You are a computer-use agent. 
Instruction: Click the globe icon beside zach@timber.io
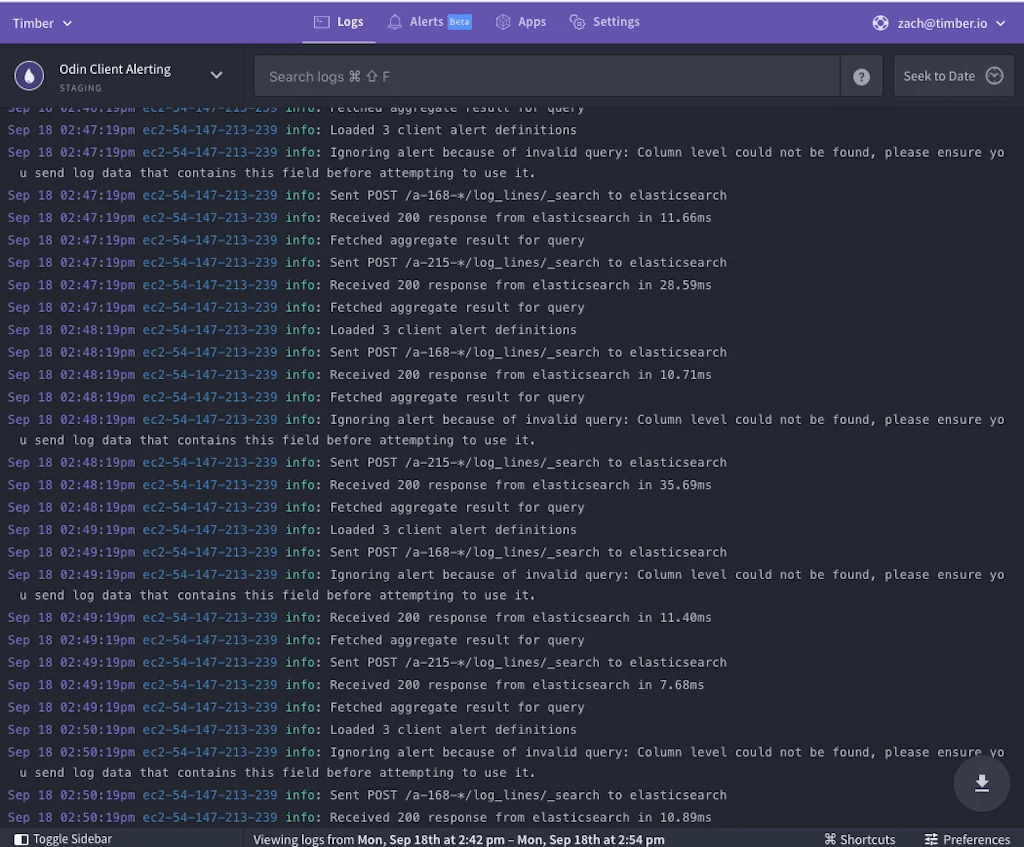[878, 21]
